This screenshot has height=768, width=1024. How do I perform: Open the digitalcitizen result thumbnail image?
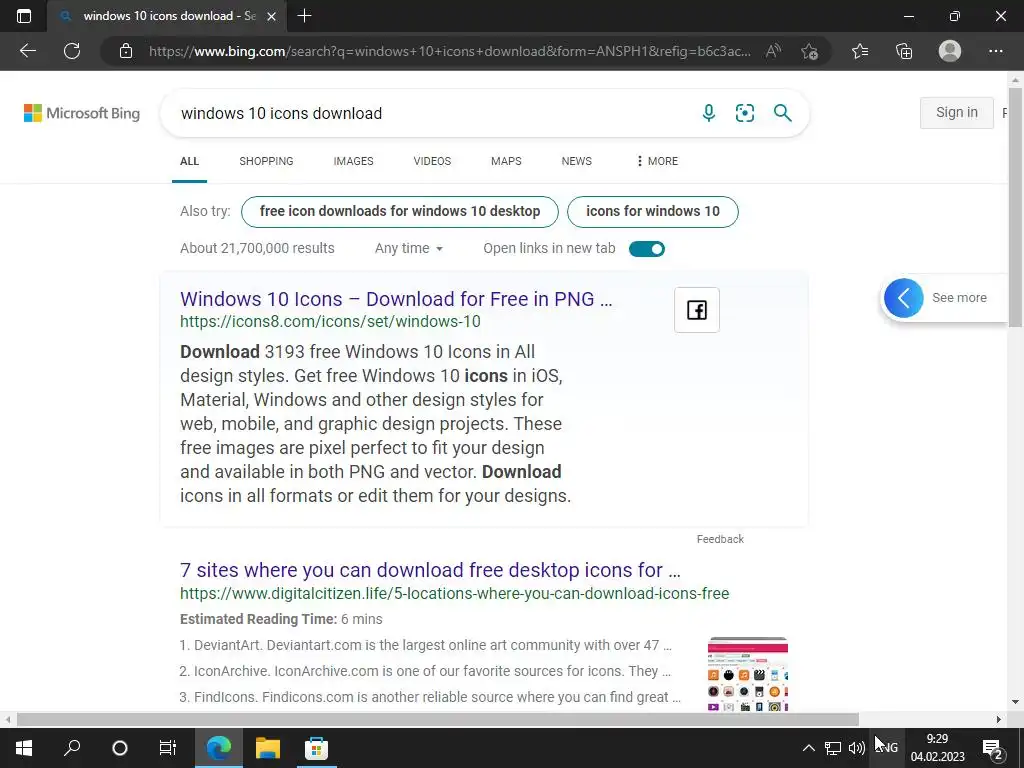748,674
